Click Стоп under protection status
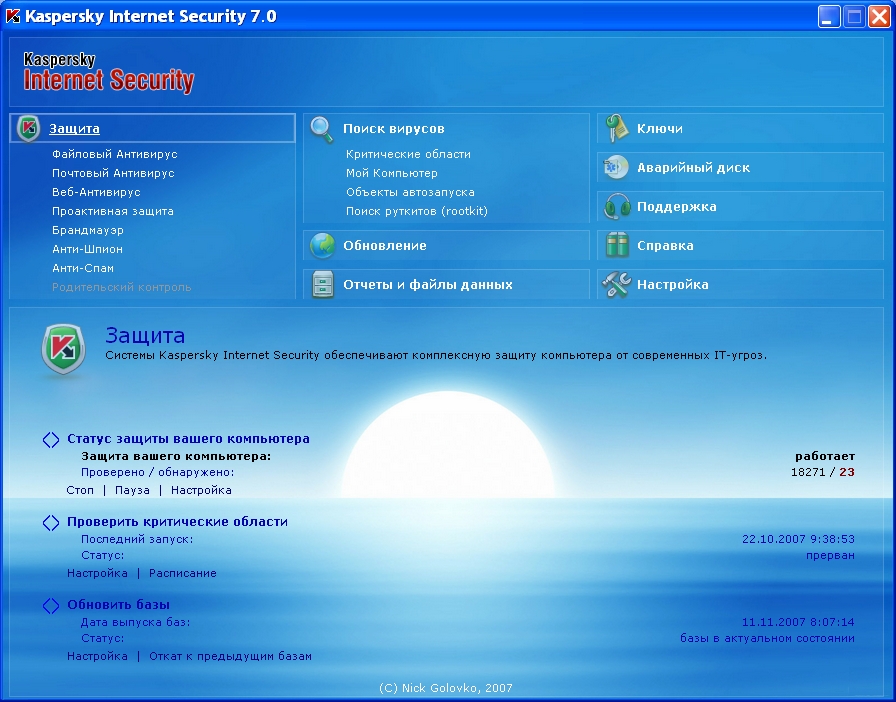The height and width of the screenshot is (702, 896). click(x=80, y=490)
